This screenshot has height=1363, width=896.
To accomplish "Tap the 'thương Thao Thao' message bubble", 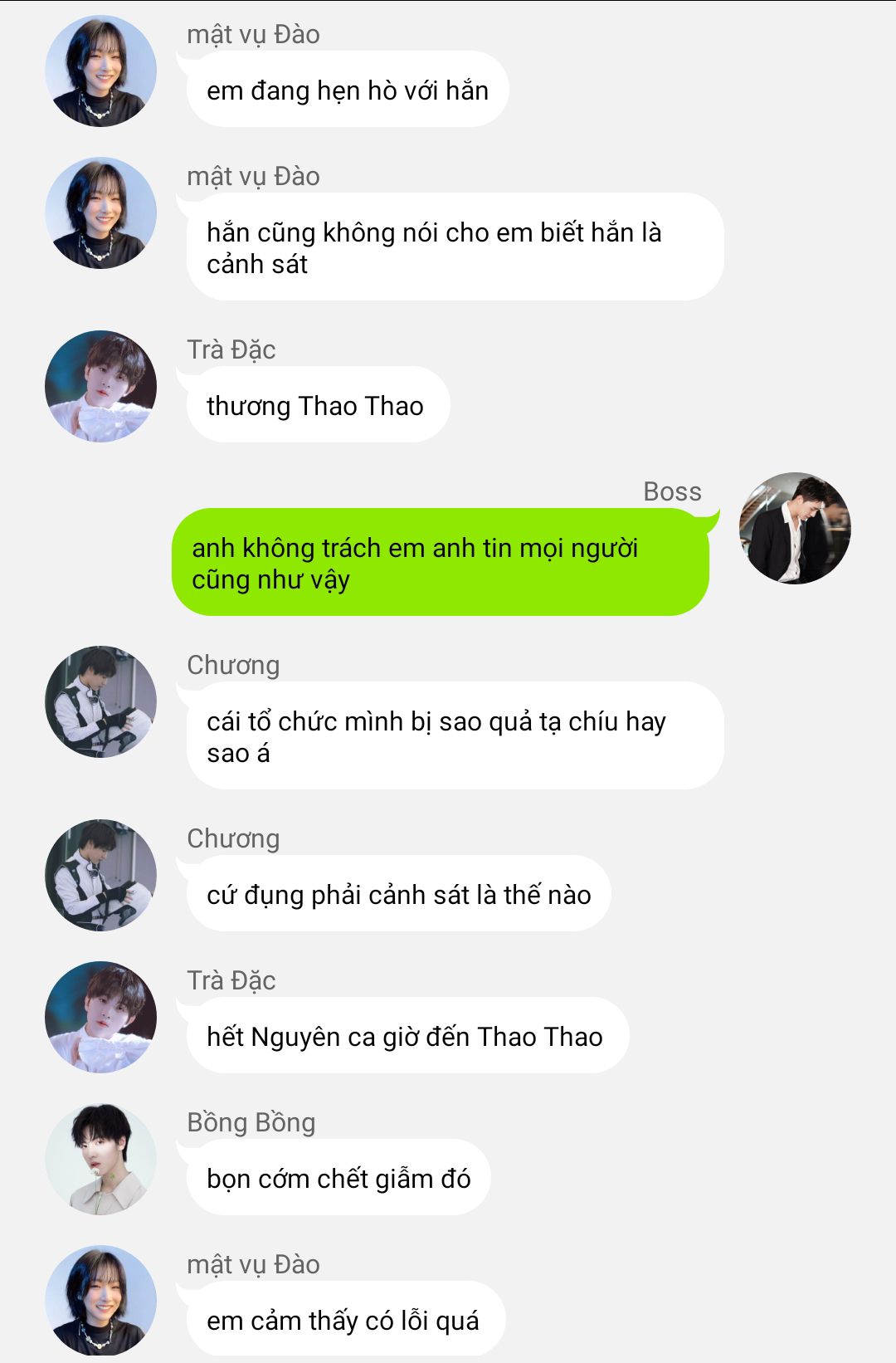I will (318, 405).
